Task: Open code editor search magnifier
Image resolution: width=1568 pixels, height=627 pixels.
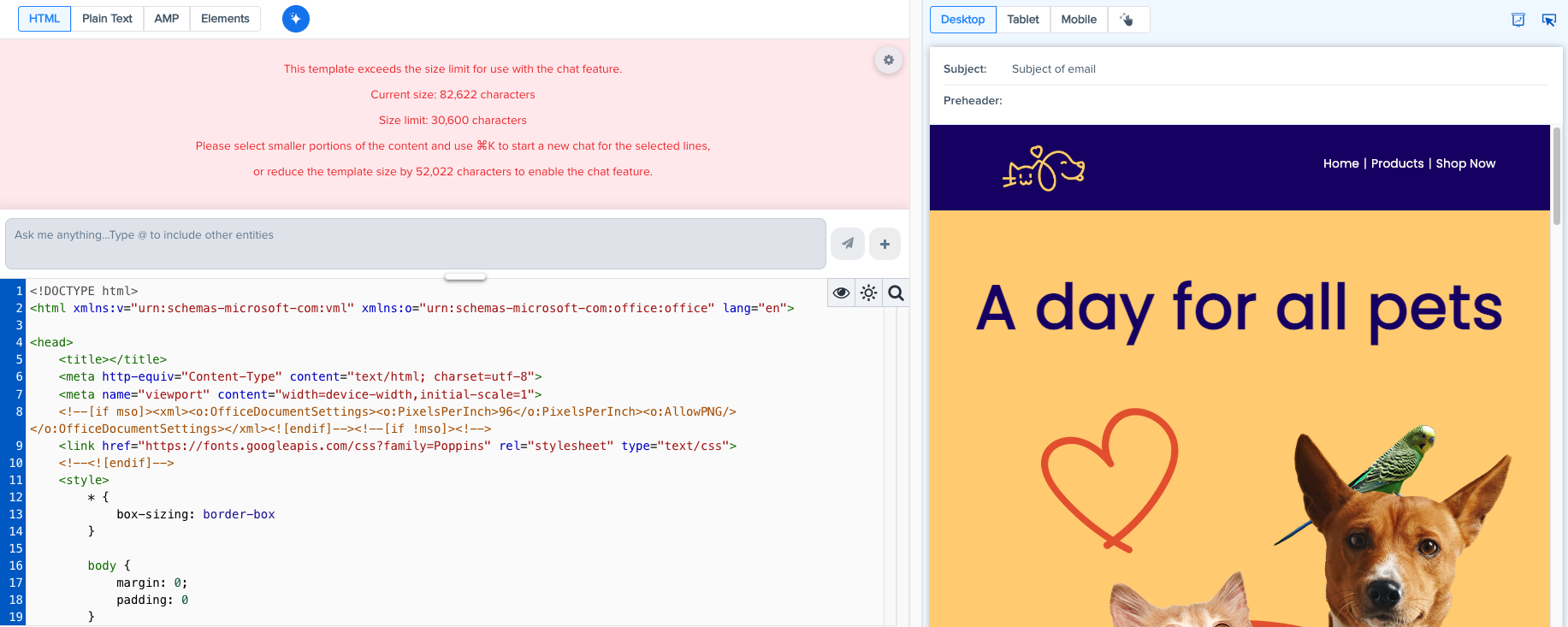Action: coord(896,293)
